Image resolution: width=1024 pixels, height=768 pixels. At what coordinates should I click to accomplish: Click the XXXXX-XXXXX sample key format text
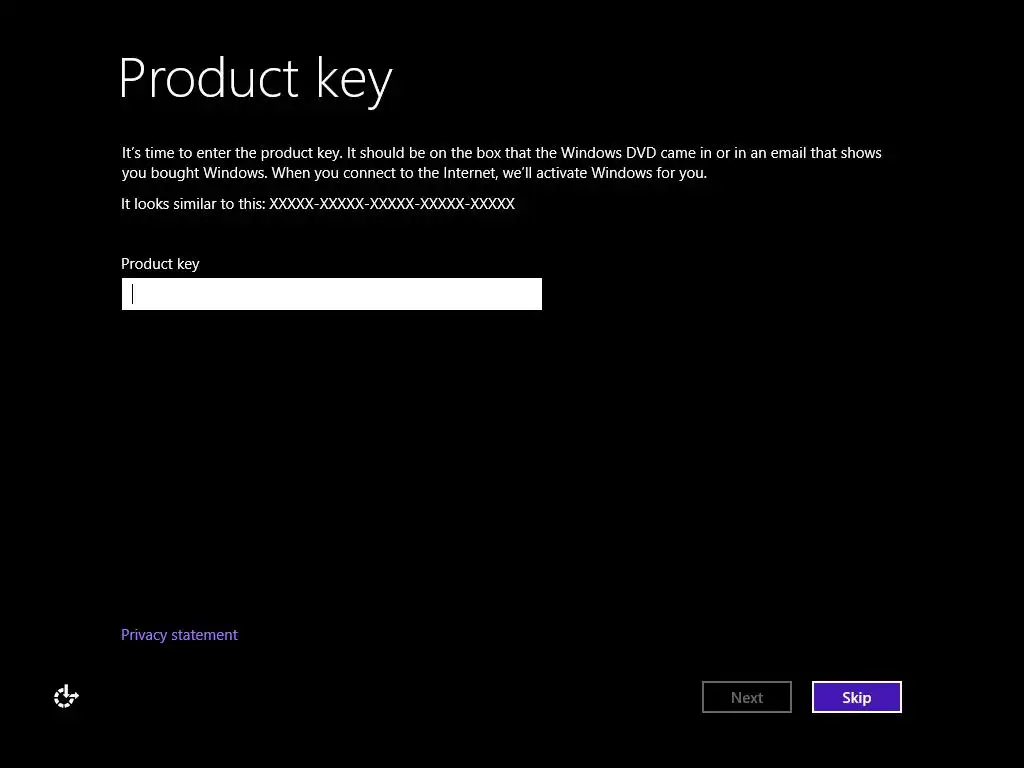[392, 204]
